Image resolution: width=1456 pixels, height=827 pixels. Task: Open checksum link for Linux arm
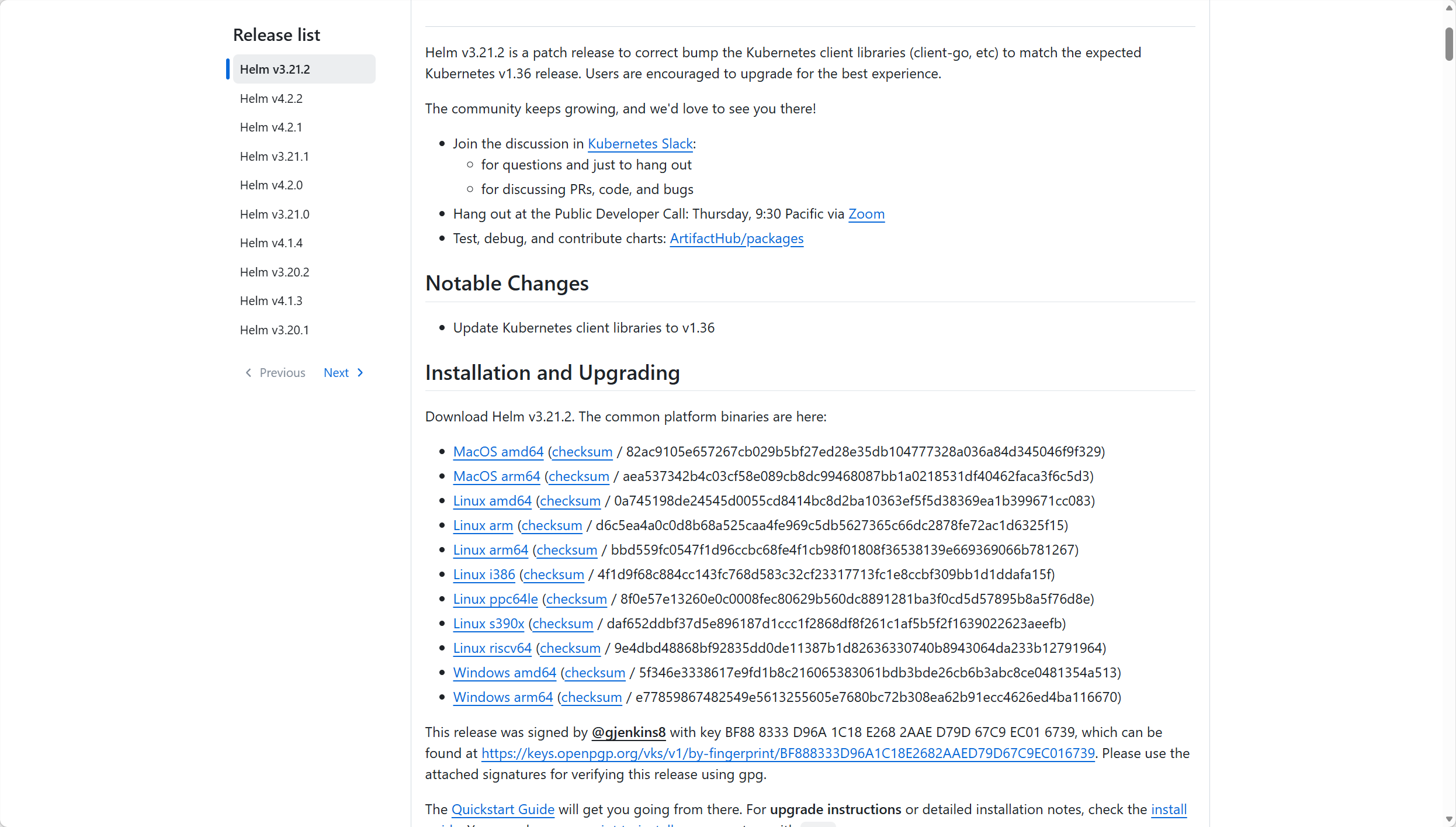[x=552, y=525]
